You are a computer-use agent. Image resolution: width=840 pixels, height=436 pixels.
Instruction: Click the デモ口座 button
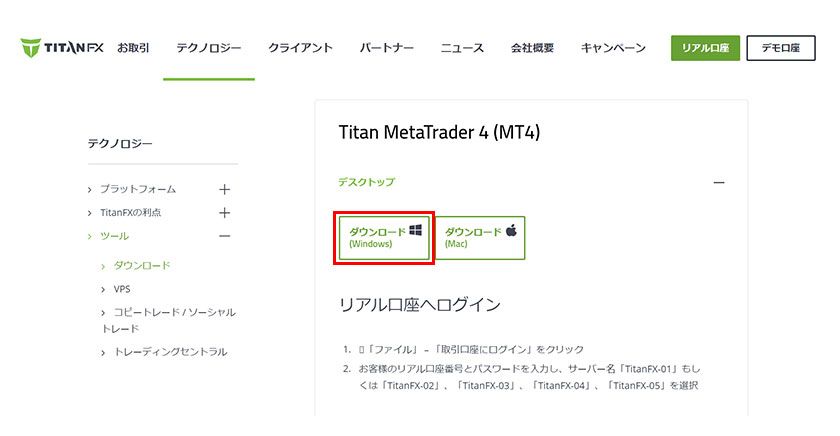(x=780, y=48)
